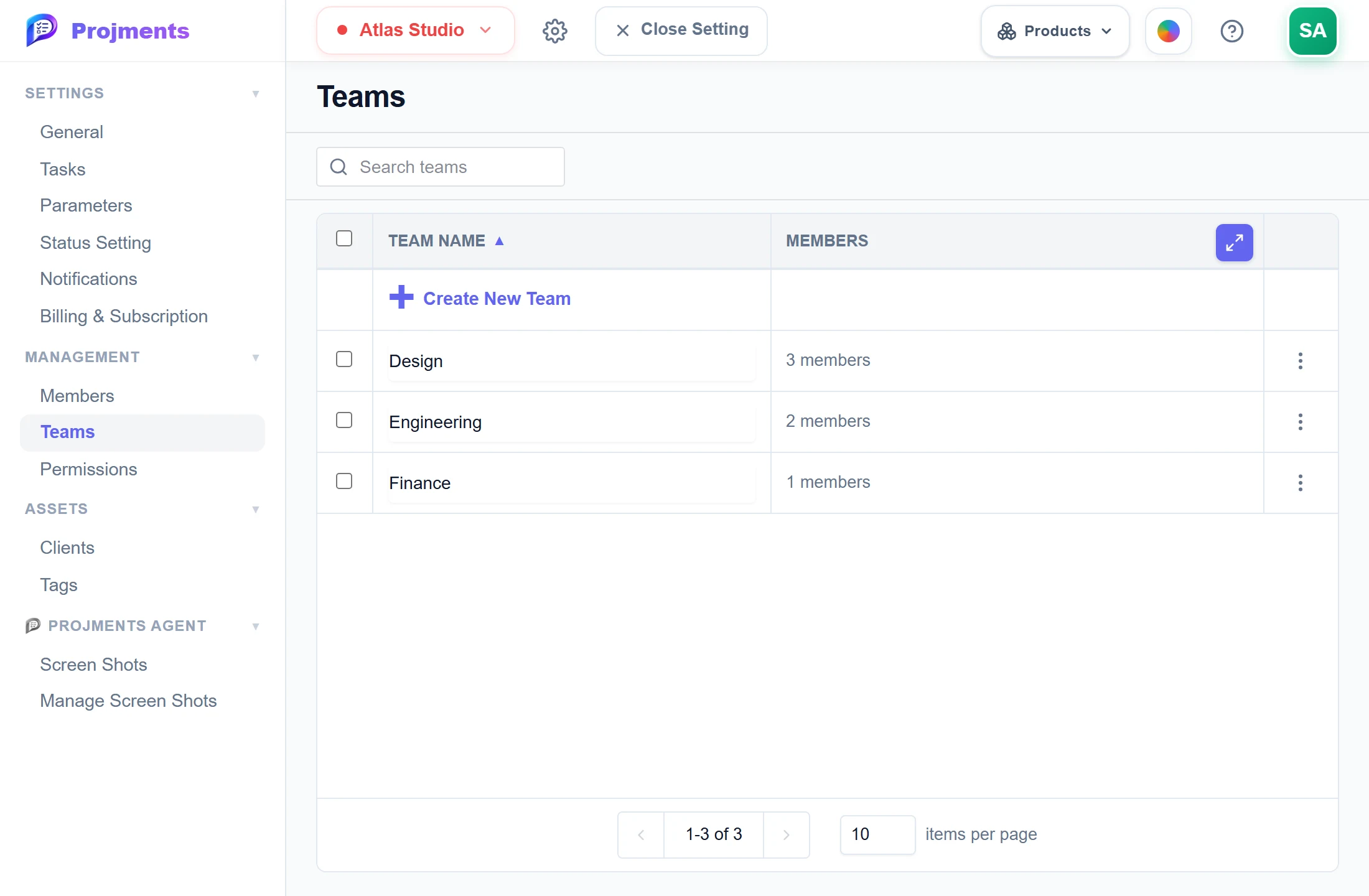The height and width of the screenshot is (896, 1369).
Task: Click the Search teams input field
Action: click(441, 167)
